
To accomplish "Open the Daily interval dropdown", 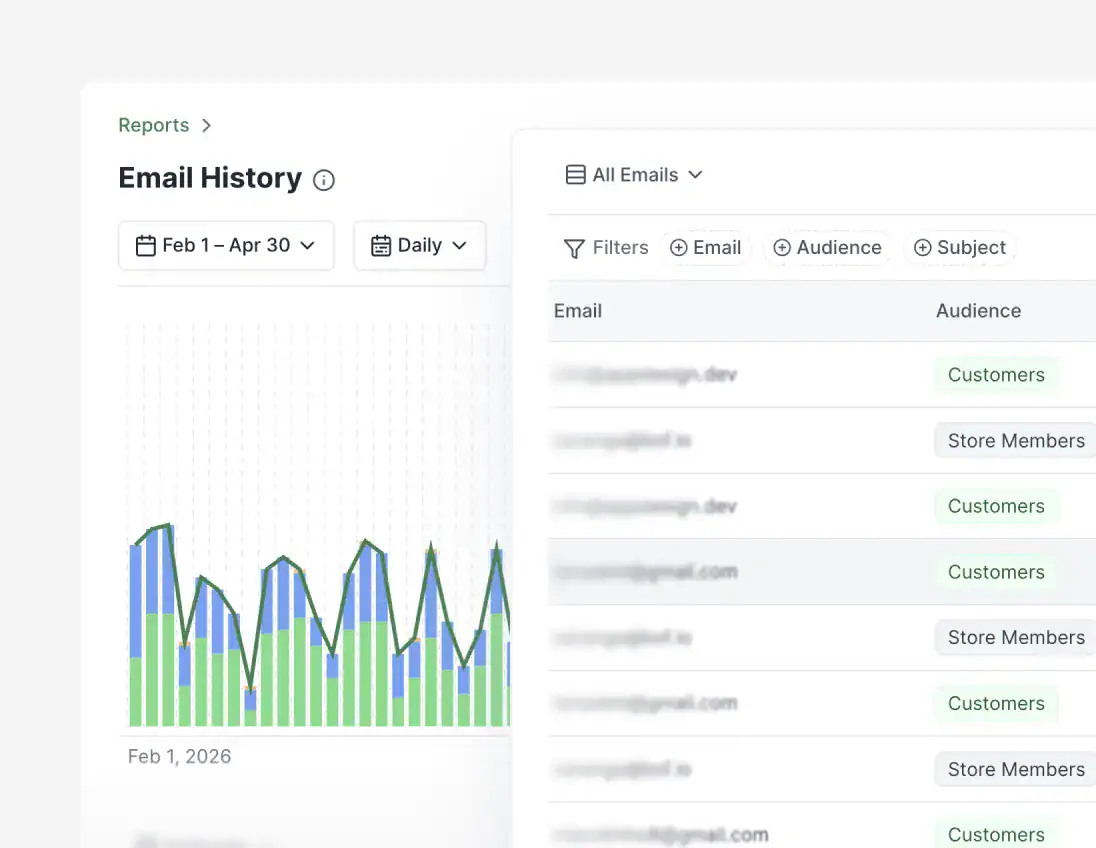I will coord(419,245).
